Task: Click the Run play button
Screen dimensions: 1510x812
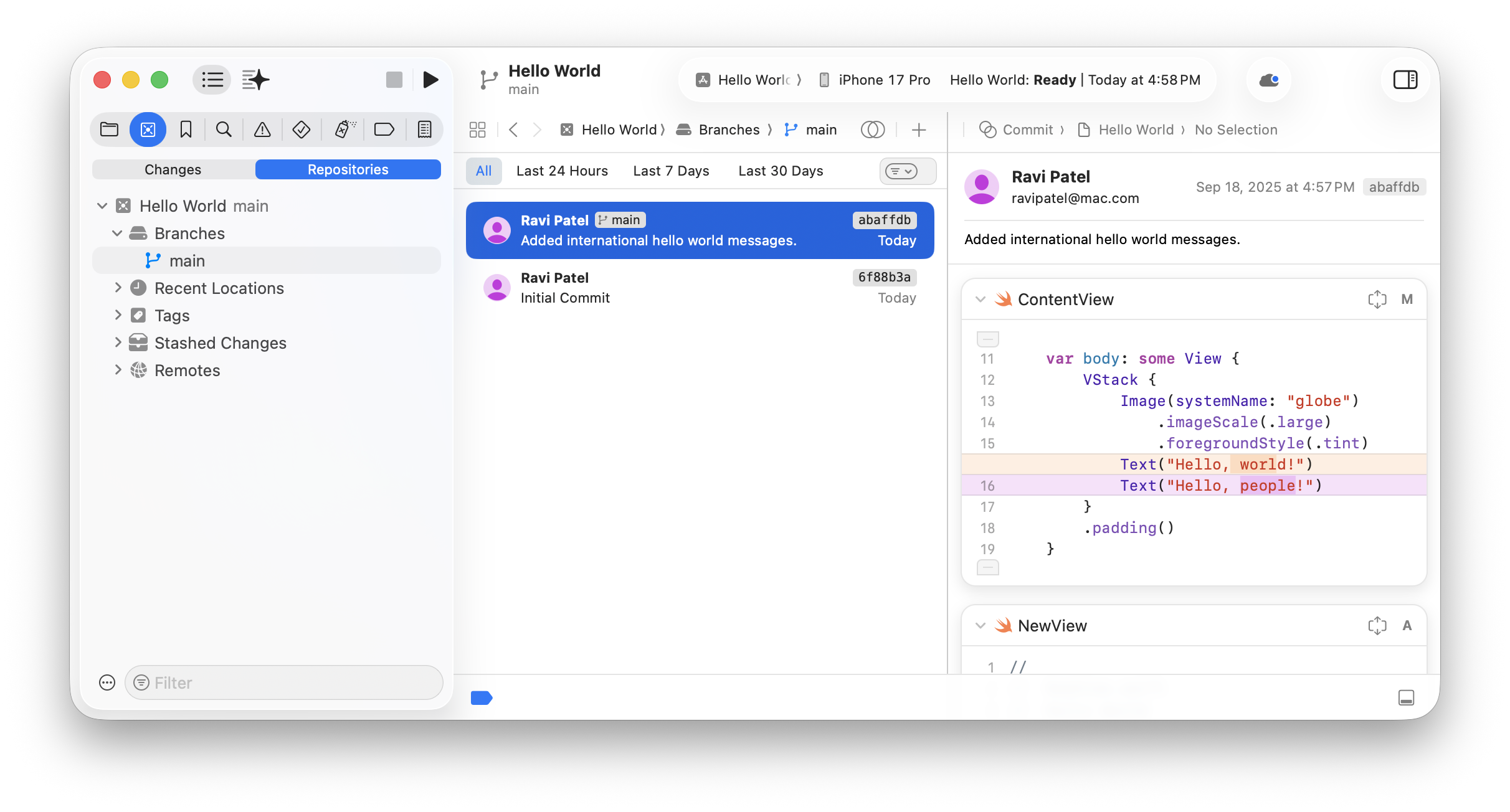Action: [430, 80]
